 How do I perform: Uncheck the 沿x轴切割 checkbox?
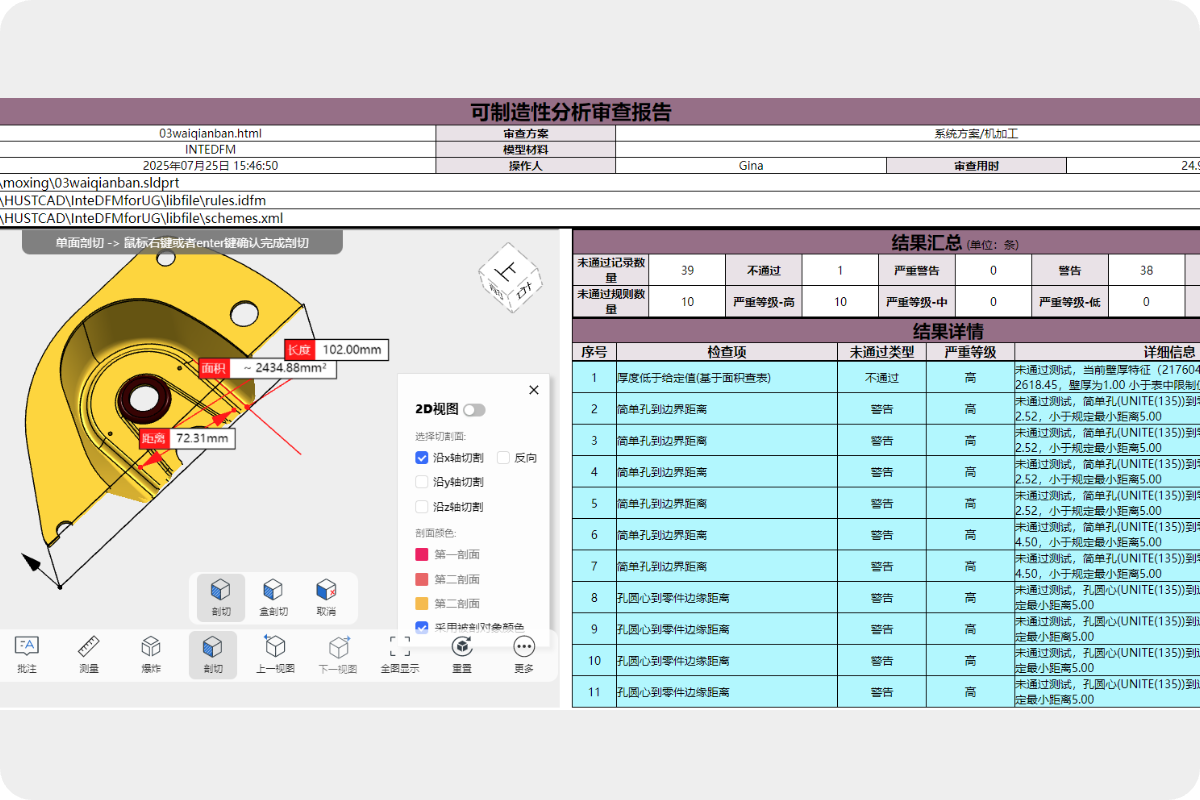[422, 458]
